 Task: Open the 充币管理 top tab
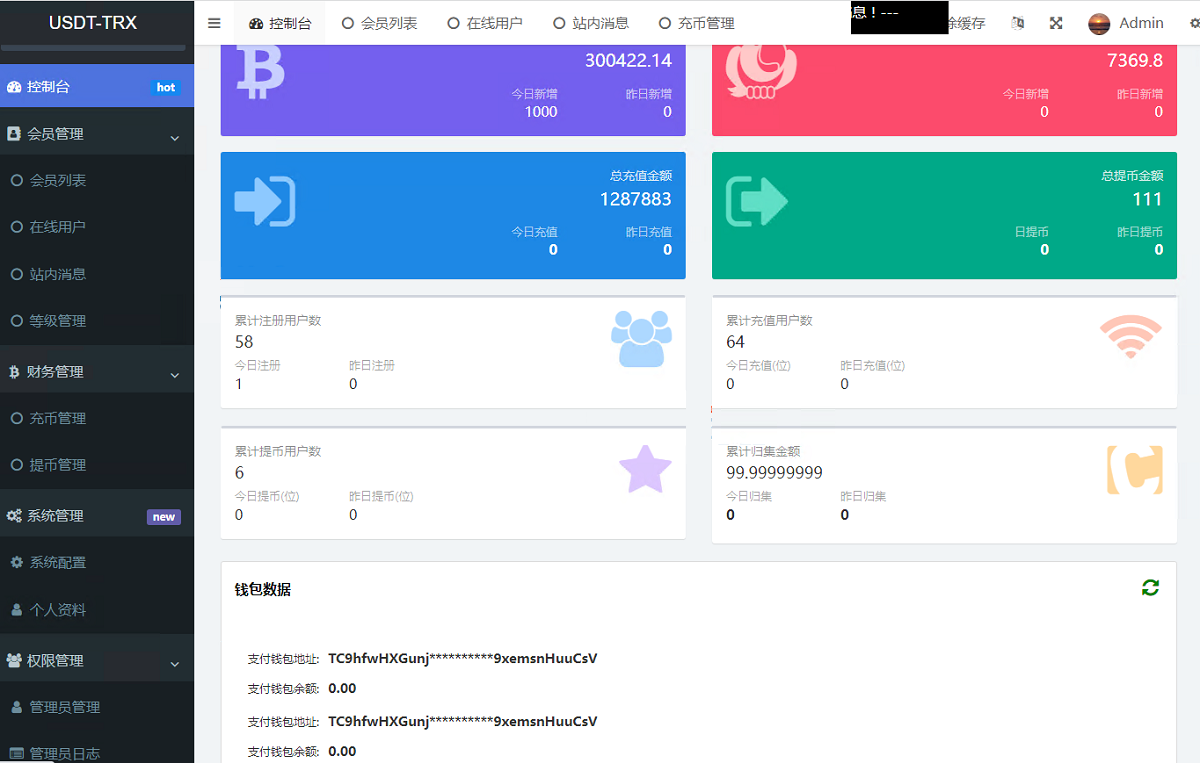pyautogui.click(x=696, y=23)
